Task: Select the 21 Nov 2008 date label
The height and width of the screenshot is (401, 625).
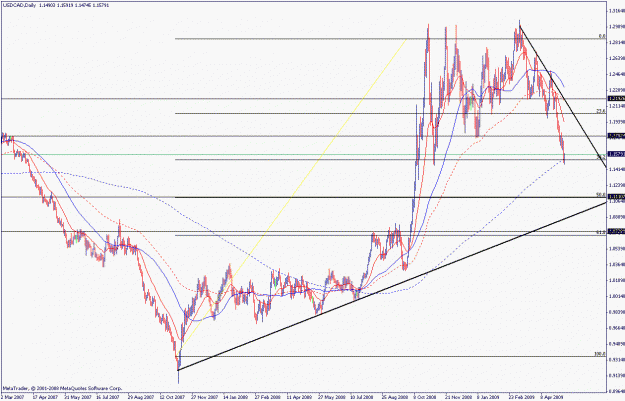Action: (x=458, y=397)
